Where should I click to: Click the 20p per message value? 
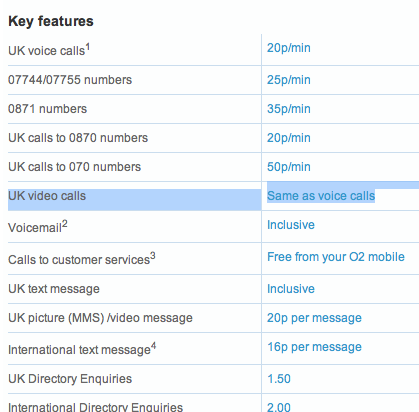tap(314, 318)
